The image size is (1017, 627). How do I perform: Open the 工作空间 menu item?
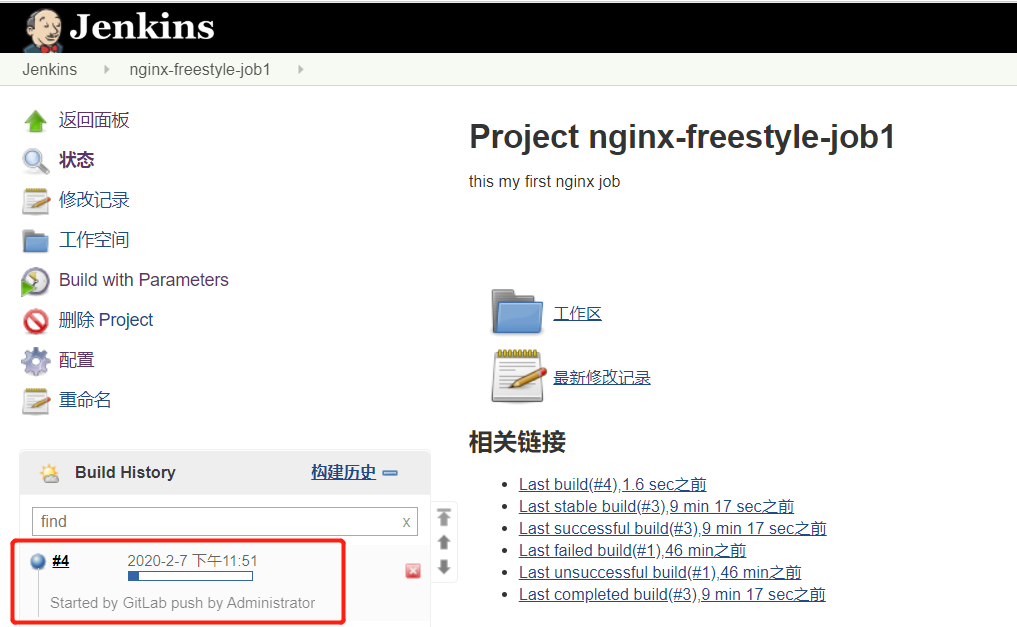[x=94, y=240]
